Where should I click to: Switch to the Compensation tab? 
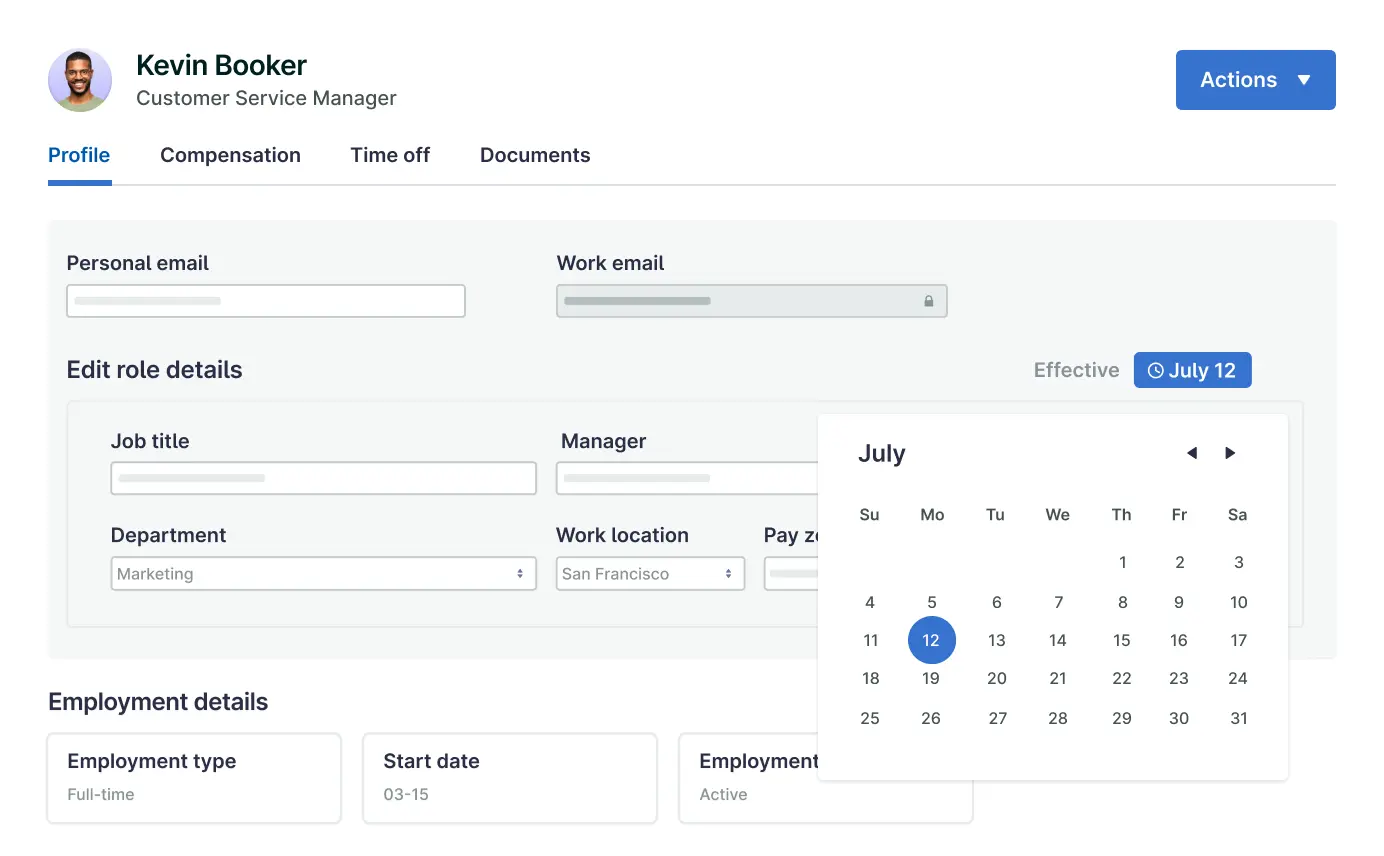(x=230, y=155)
